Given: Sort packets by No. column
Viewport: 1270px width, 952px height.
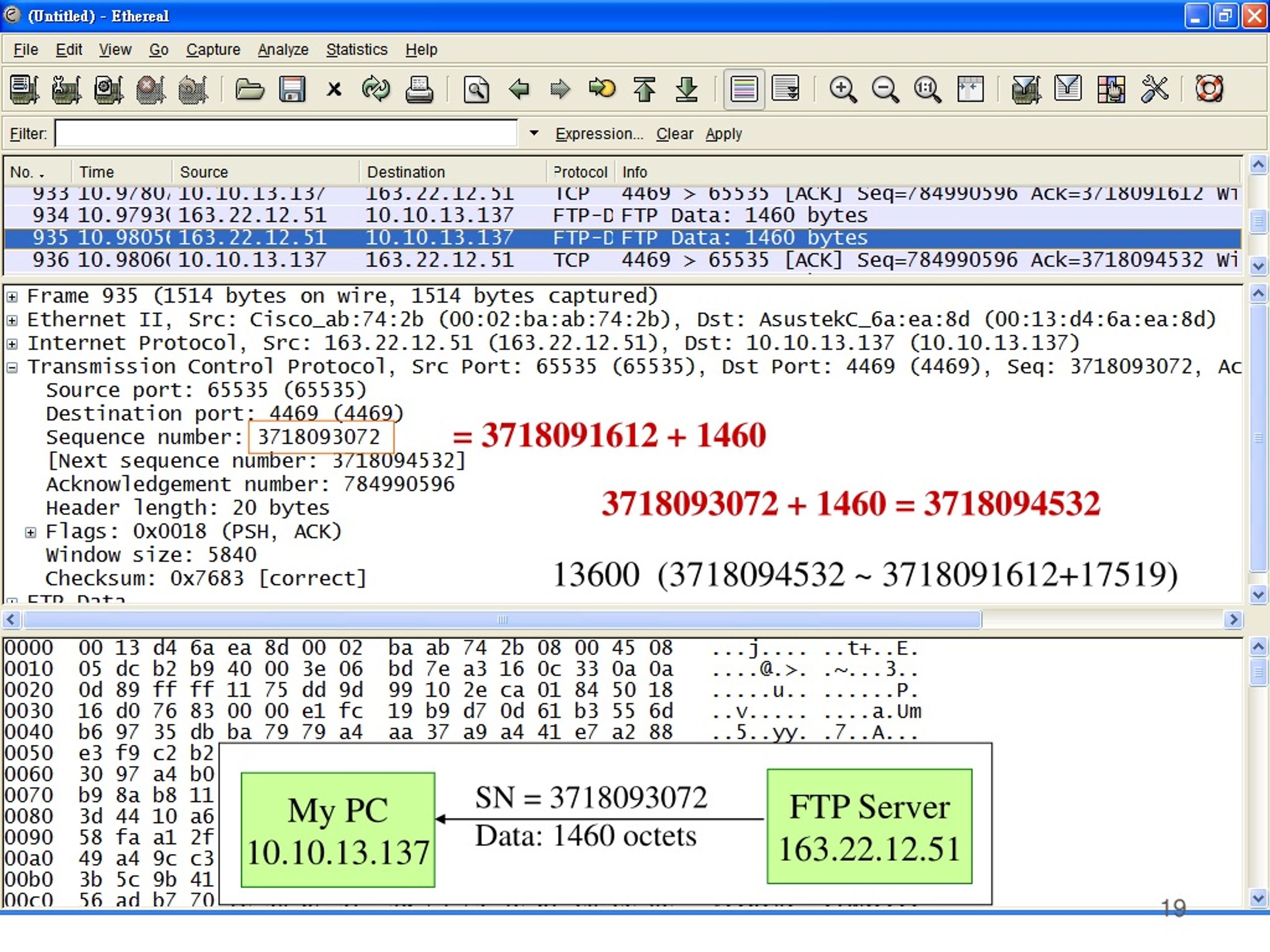Looking at the screenshot, I should point(38,172).
